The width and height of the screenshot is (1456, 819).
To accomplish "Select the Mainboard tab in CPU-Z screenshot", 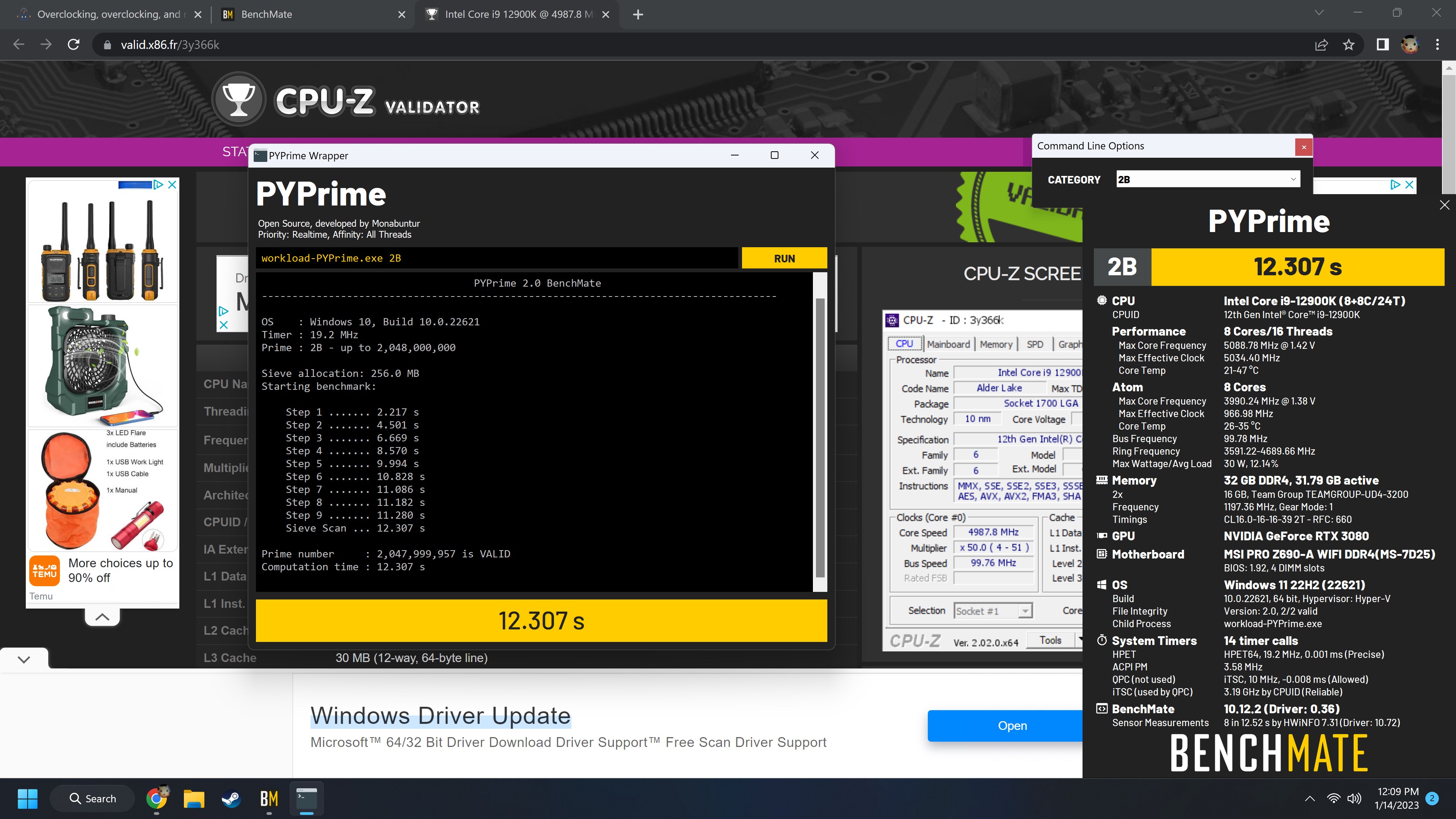I will (x=948, y=344).
